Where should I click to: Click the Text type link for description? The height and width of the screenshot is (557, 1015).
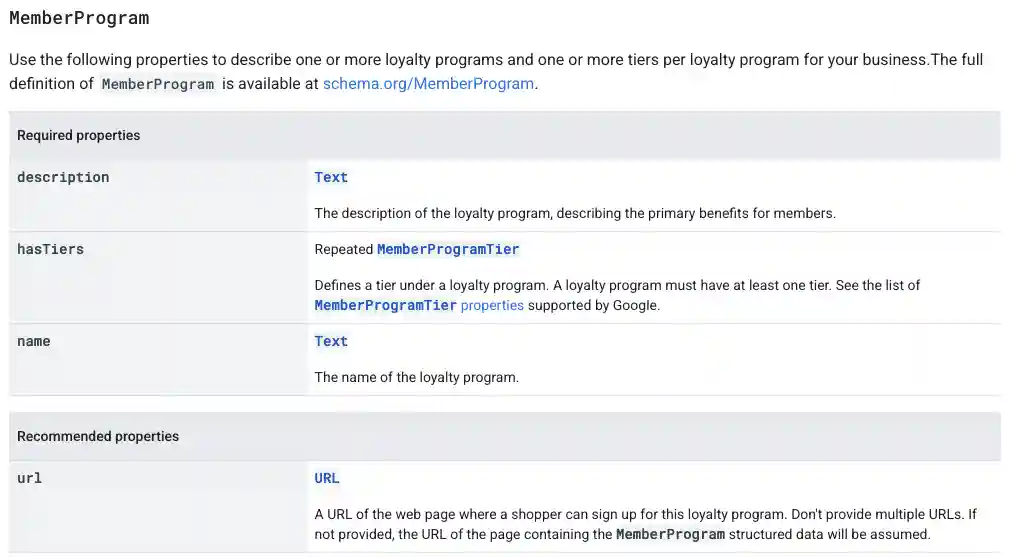[x=331, y=177]
